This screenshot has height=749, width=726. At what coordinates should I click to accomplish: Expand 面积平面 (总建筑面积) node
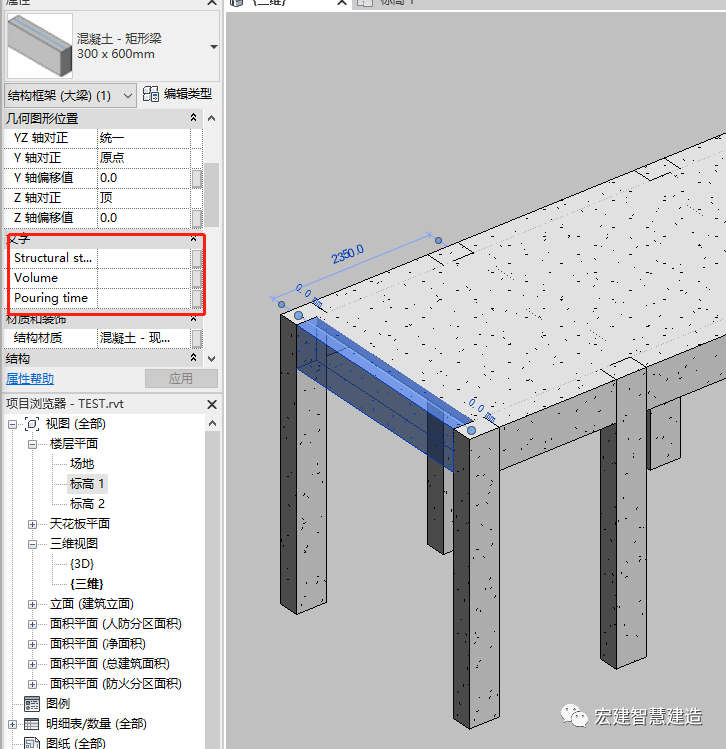(x=32, y=665)
